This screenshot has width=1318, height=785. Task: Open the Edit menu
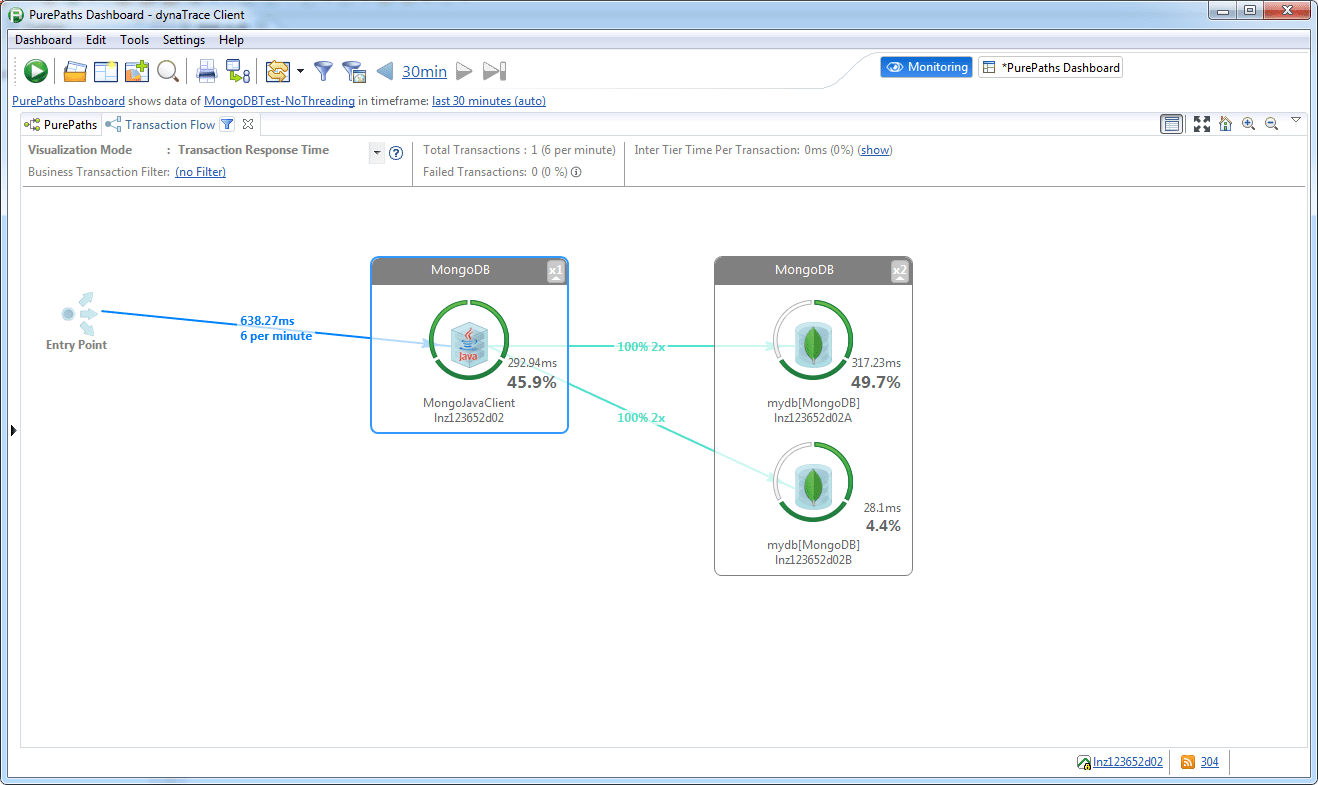(96, 40)
